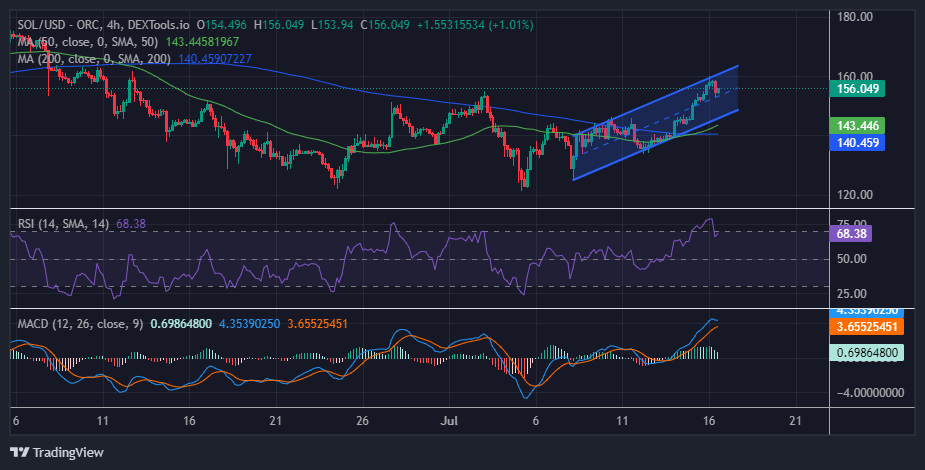The image size is (925, 470).
Task: Click the MACD histogram label 0.69864800
Action: point(866,353)
